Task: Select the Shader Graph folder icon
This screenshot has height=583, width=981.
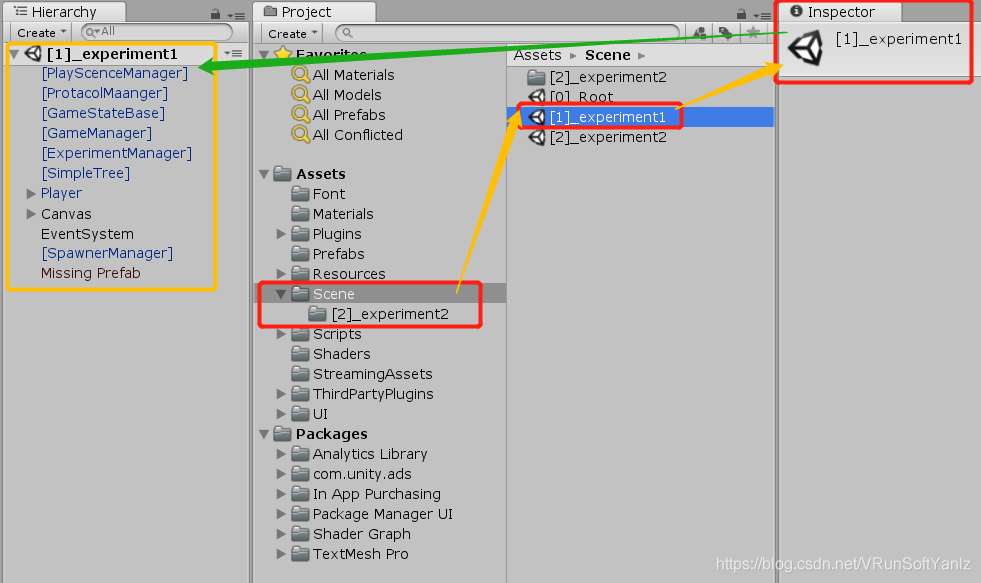Action: pos(300,534)
